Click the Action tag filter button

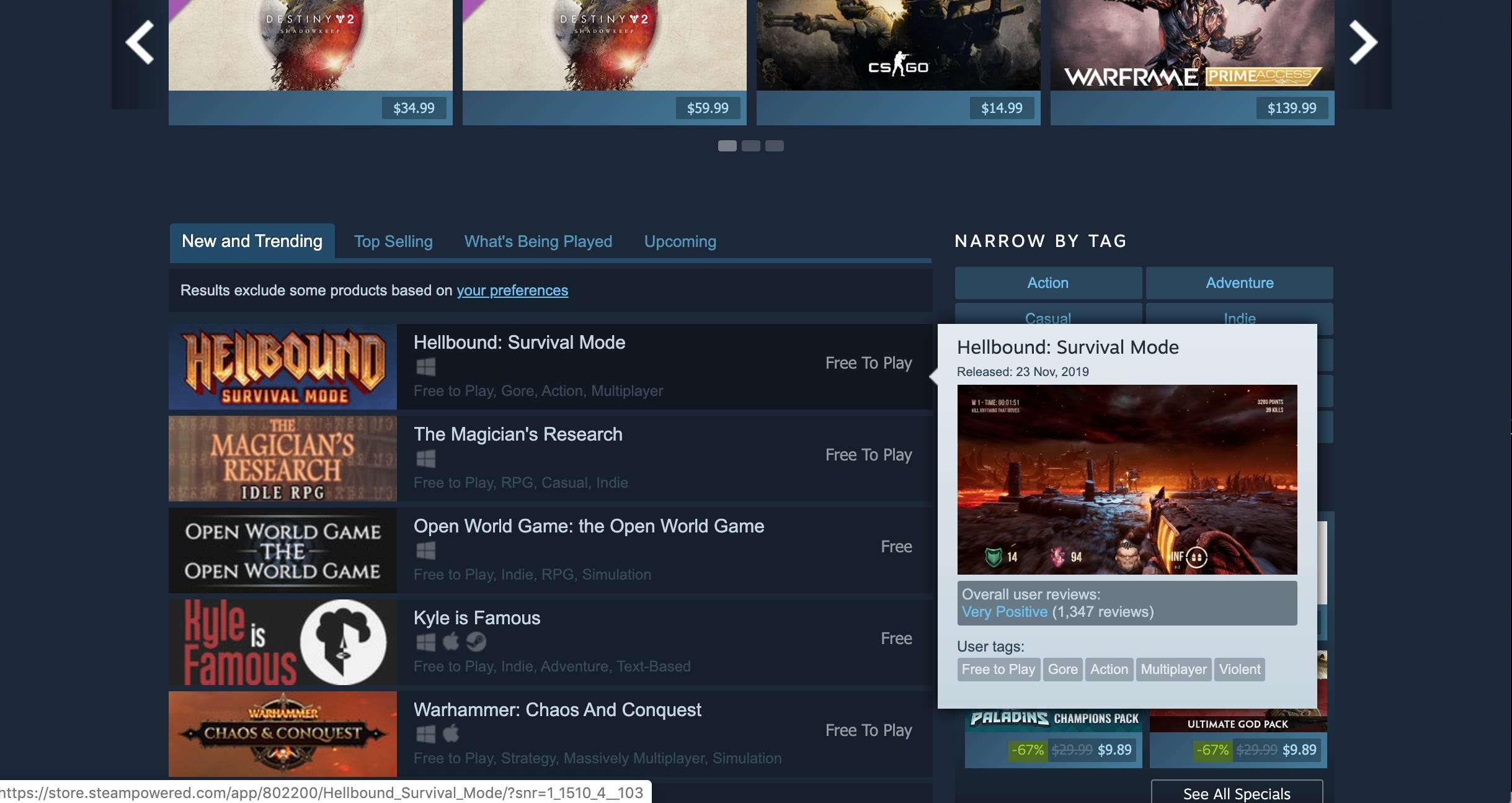[x=1047, y=282]
